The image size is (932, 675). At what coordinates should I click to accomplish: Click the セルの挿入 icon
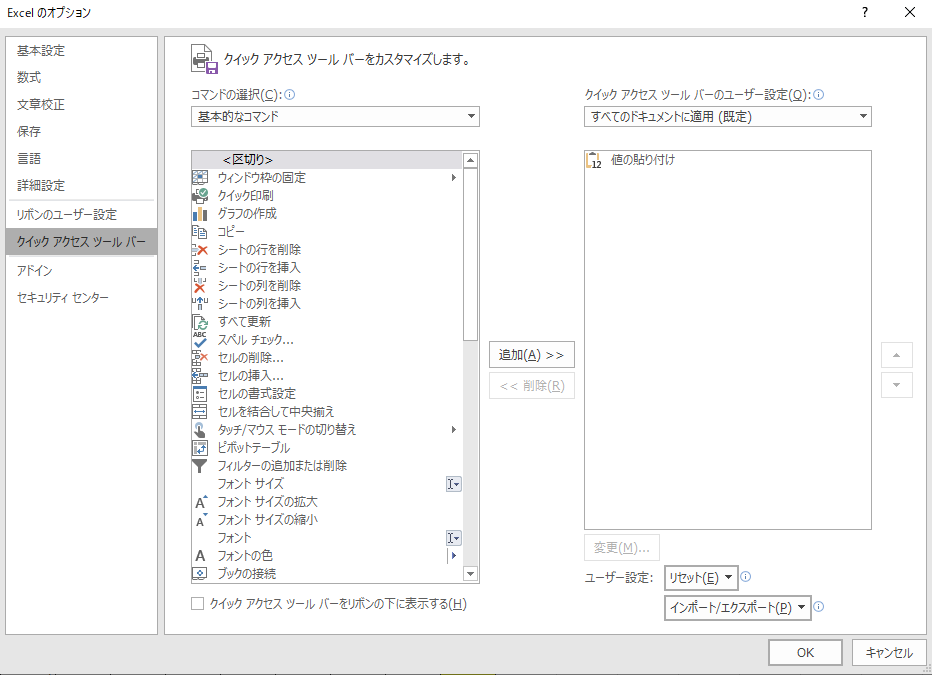[200, 376]
